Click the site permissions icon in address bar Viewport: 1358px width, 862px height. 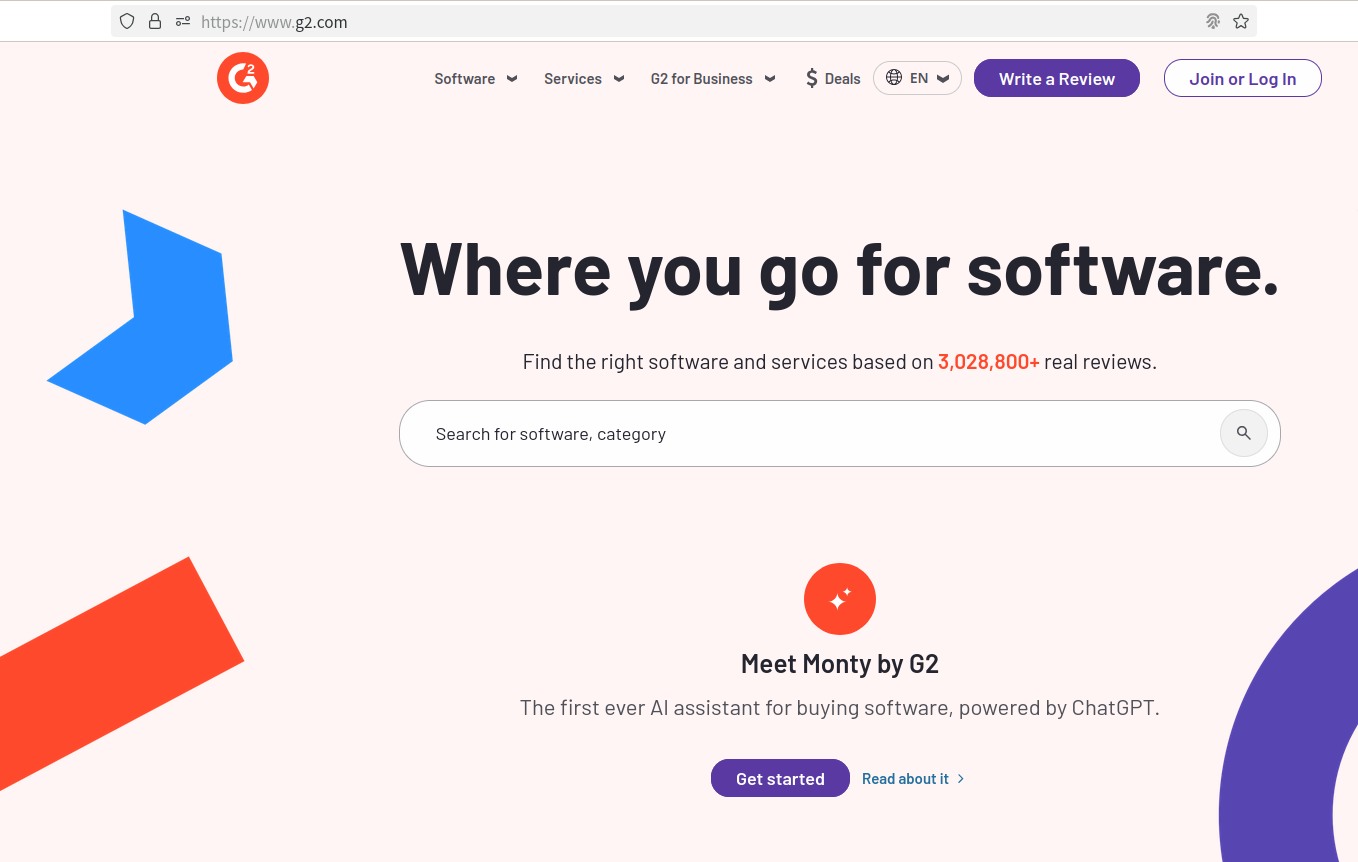(182, 21)
